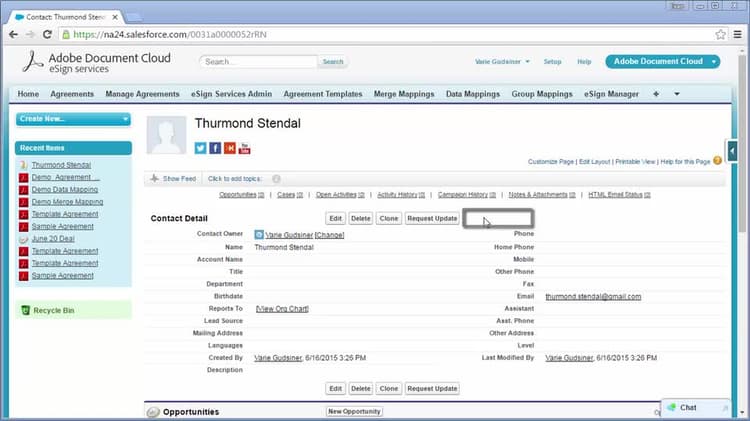Click the Facebook social icon
The height and width of the screenshot is (421, 750).
(x=215, y=148)
